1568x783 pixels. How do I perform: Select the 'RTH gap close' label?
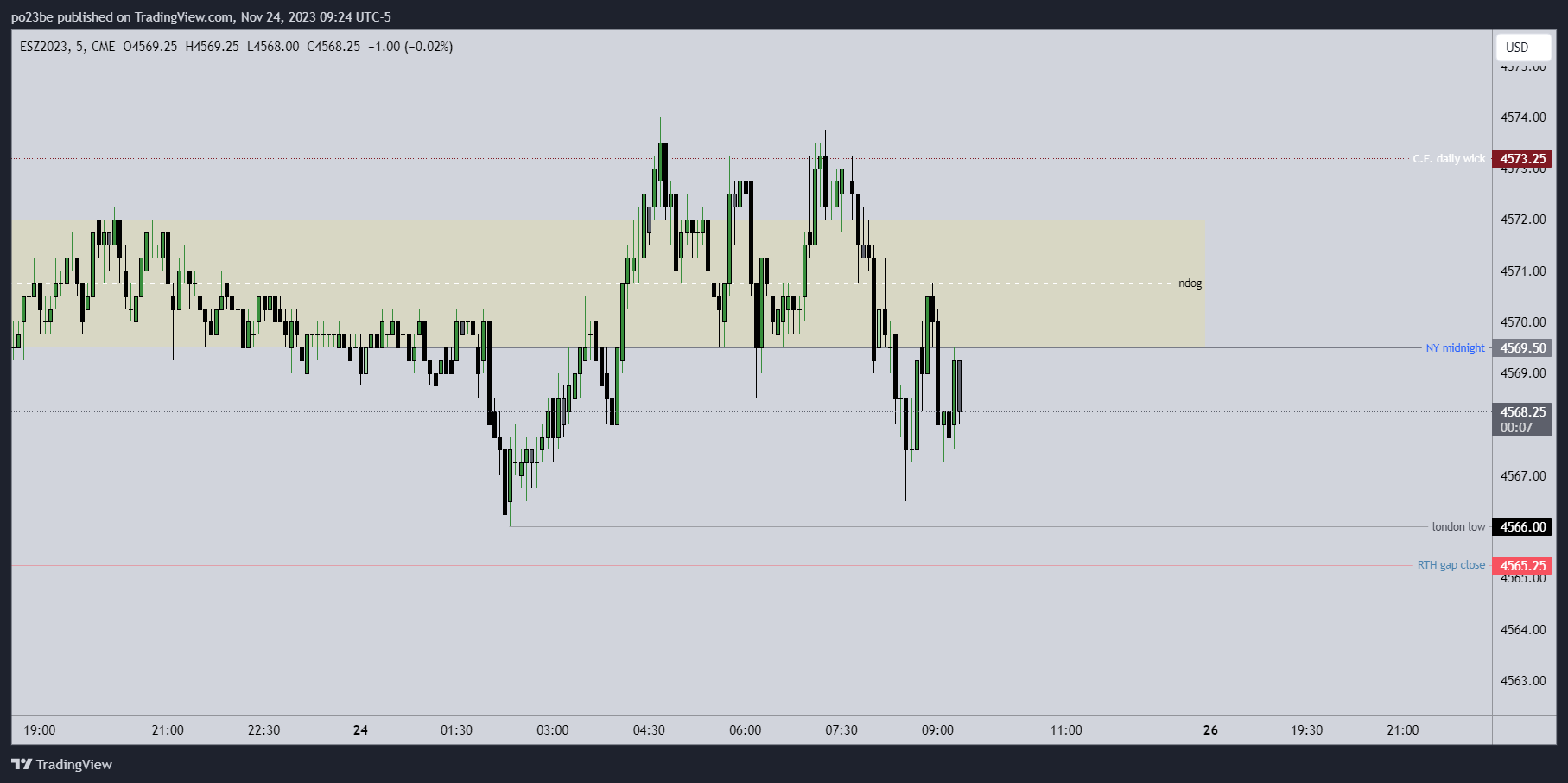pyautogui.click(x=1451, y=565)
